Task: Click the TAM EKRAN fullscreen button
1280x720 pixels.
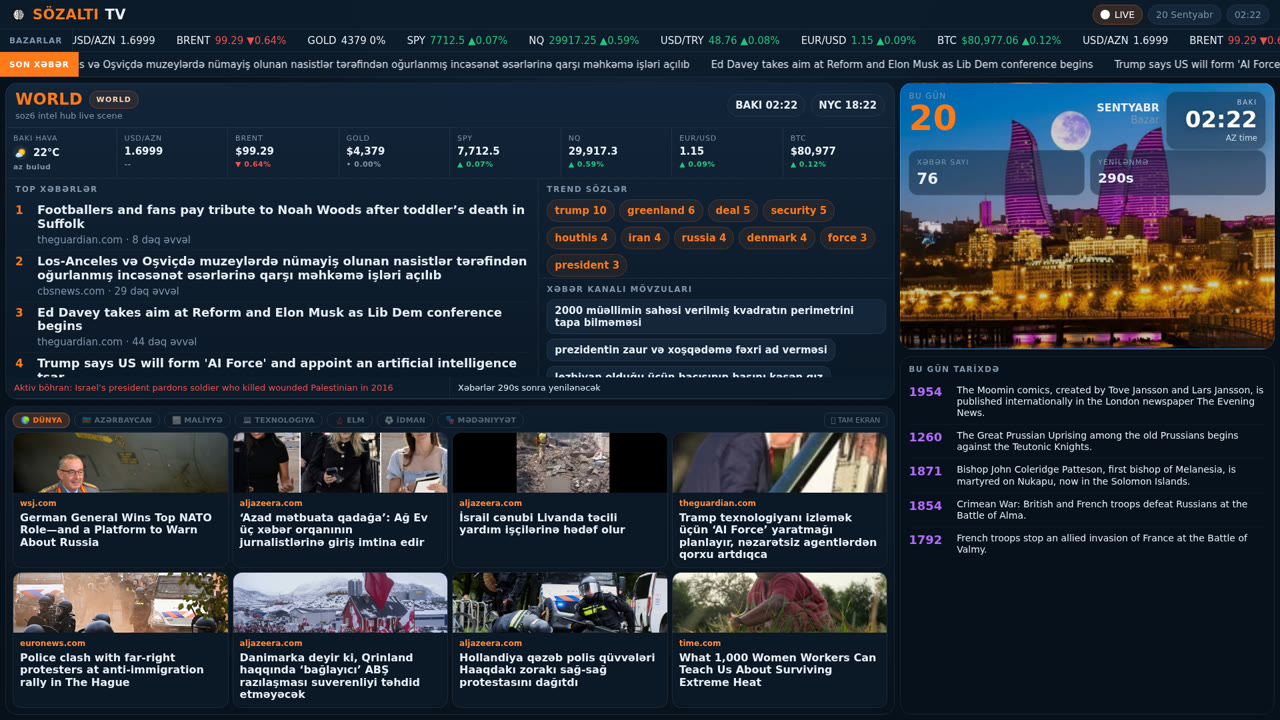Action: (x=855, y=420)
